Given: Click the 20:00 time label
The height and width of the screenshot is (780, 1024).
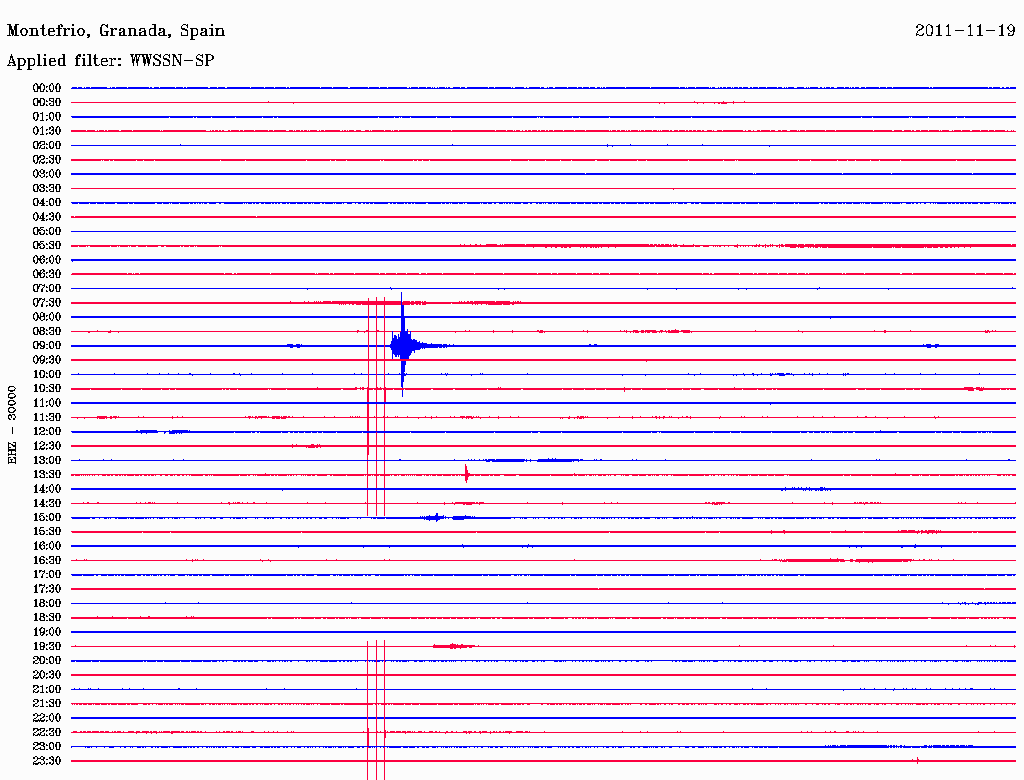Looking at the screenshot, I should [x=47, y=660].
